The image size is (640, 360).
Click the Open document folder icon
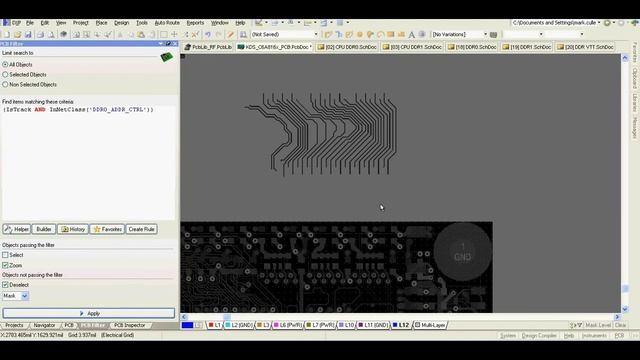point(17,35)
